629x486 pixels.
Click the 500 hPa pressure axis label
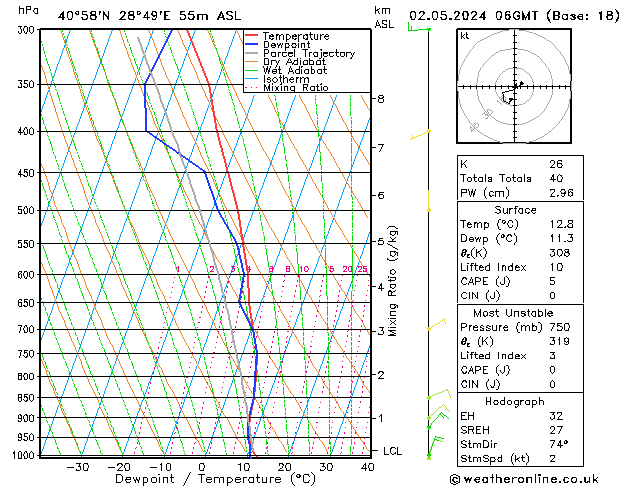click(28, 211)
